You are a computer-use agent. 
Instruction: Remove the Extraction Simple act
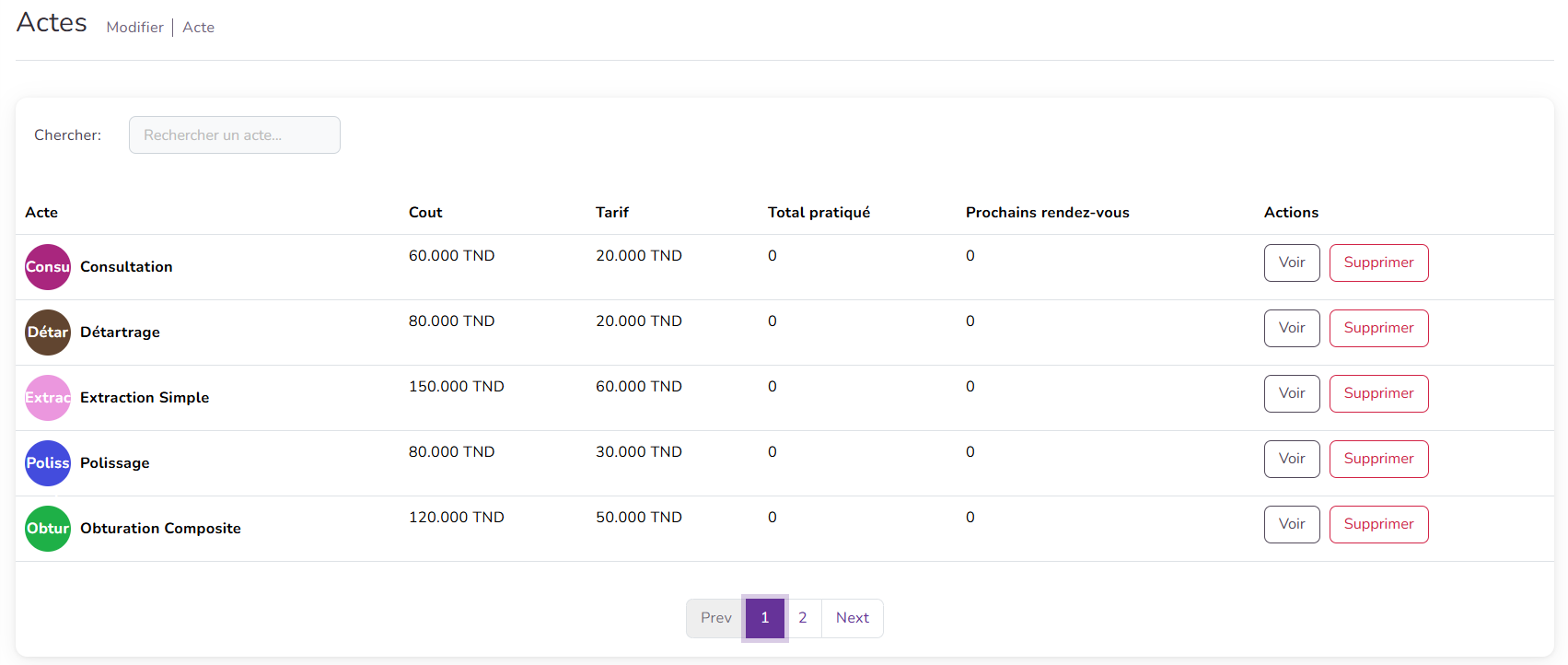coord(1377,393)
